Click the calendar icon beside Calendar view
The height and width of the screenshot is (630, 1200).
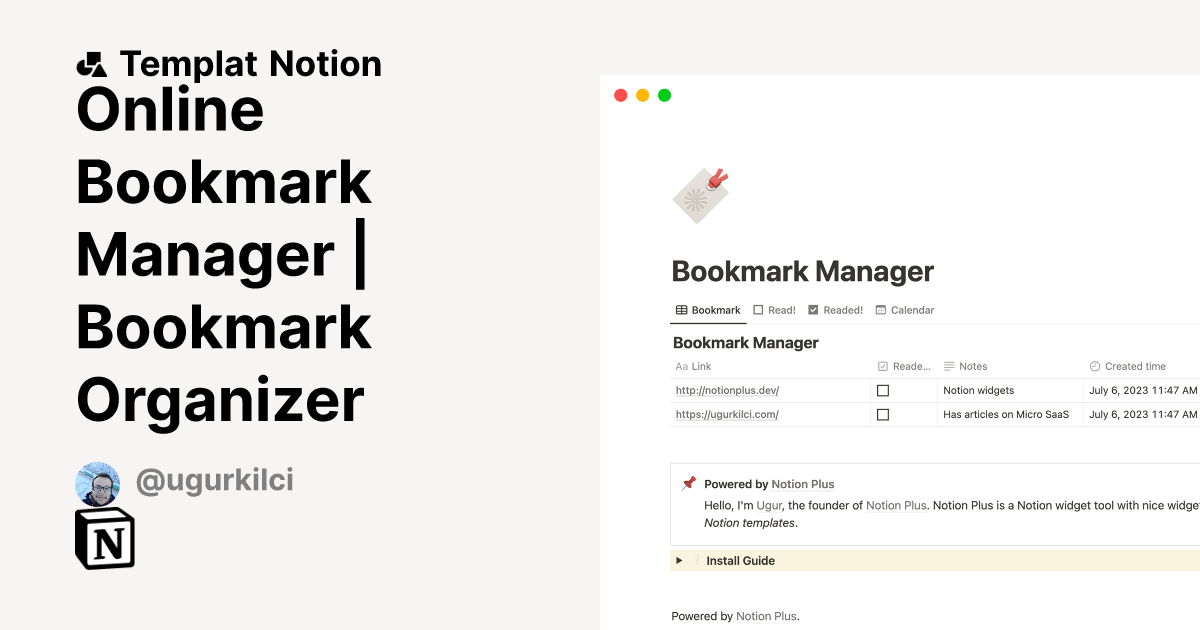[x=881, y=310]
